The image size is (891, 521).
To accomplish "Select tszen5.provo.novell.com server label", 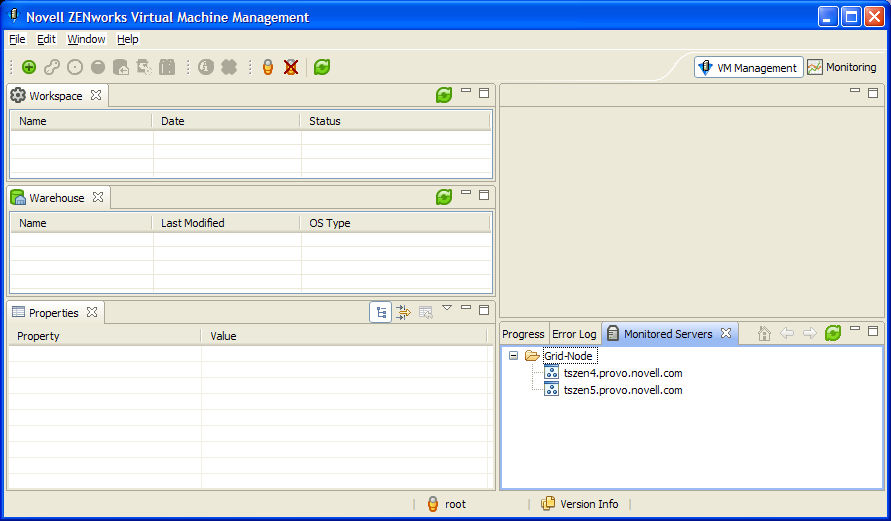I will point(623,390).
